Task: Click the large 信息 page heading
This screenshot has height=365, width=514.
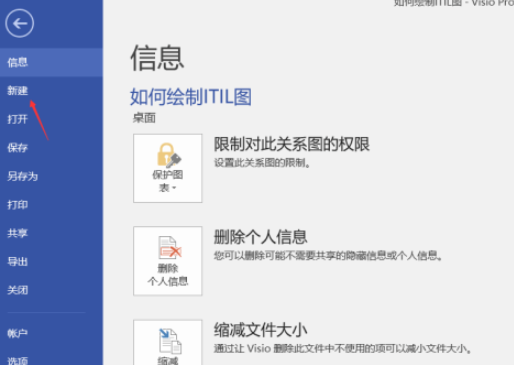Action: (x=157, y=58)
